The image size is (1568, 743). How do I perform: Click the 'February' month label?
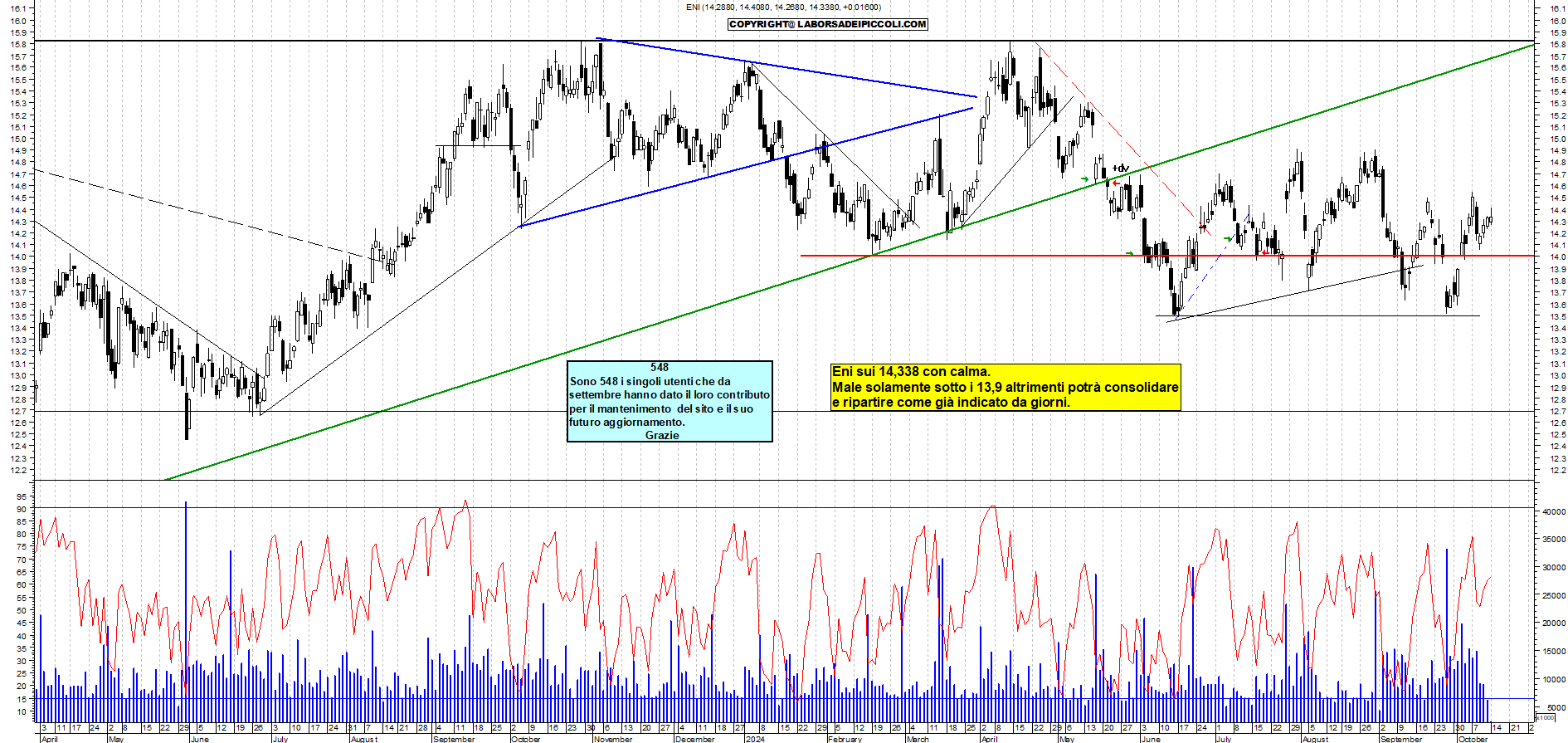pyautogui.click(x=845, y=739)
